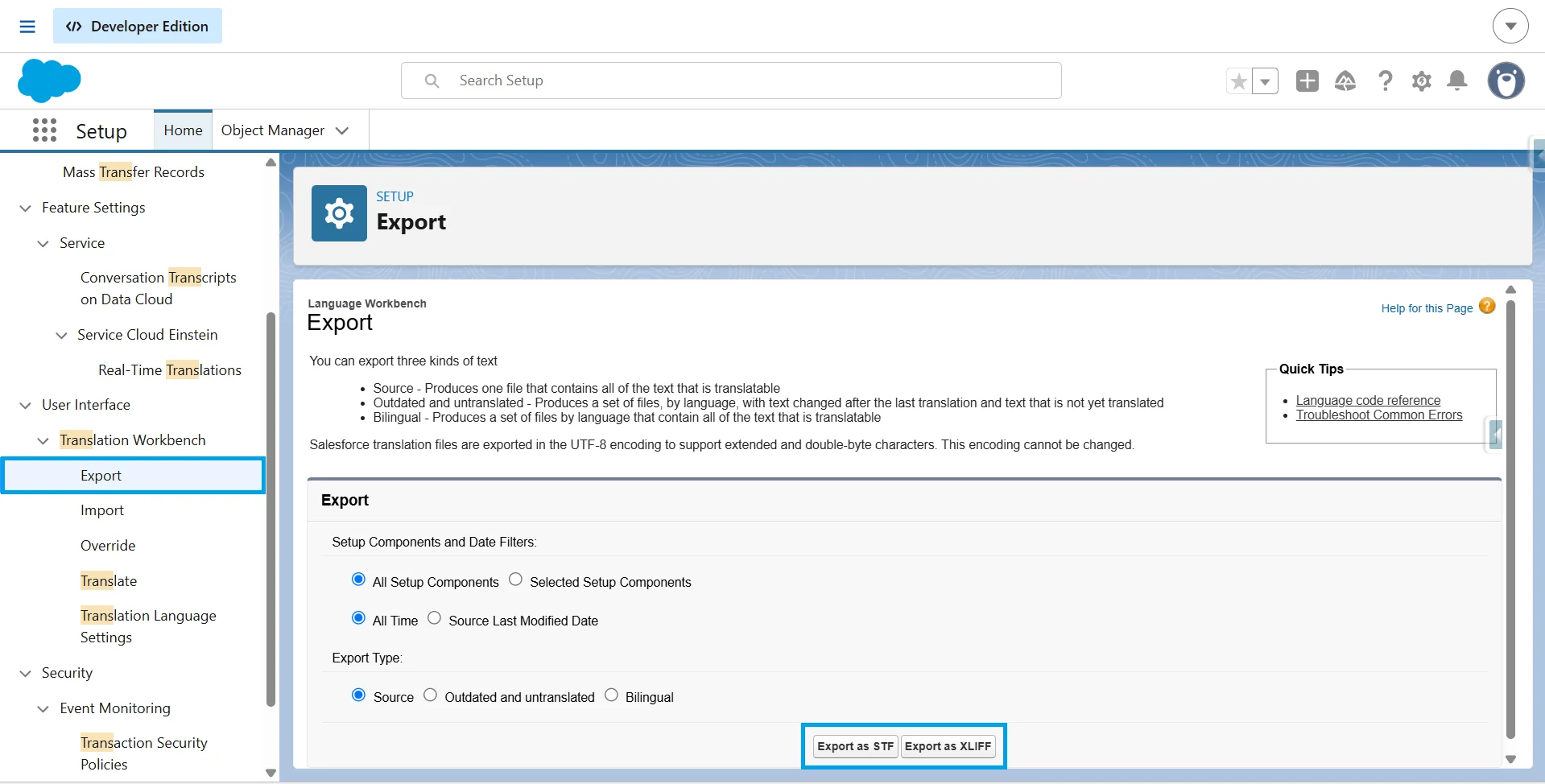Open the notifications bell
The height and width of the screenshot is (784, 1545).
(x=1457, y=80)
